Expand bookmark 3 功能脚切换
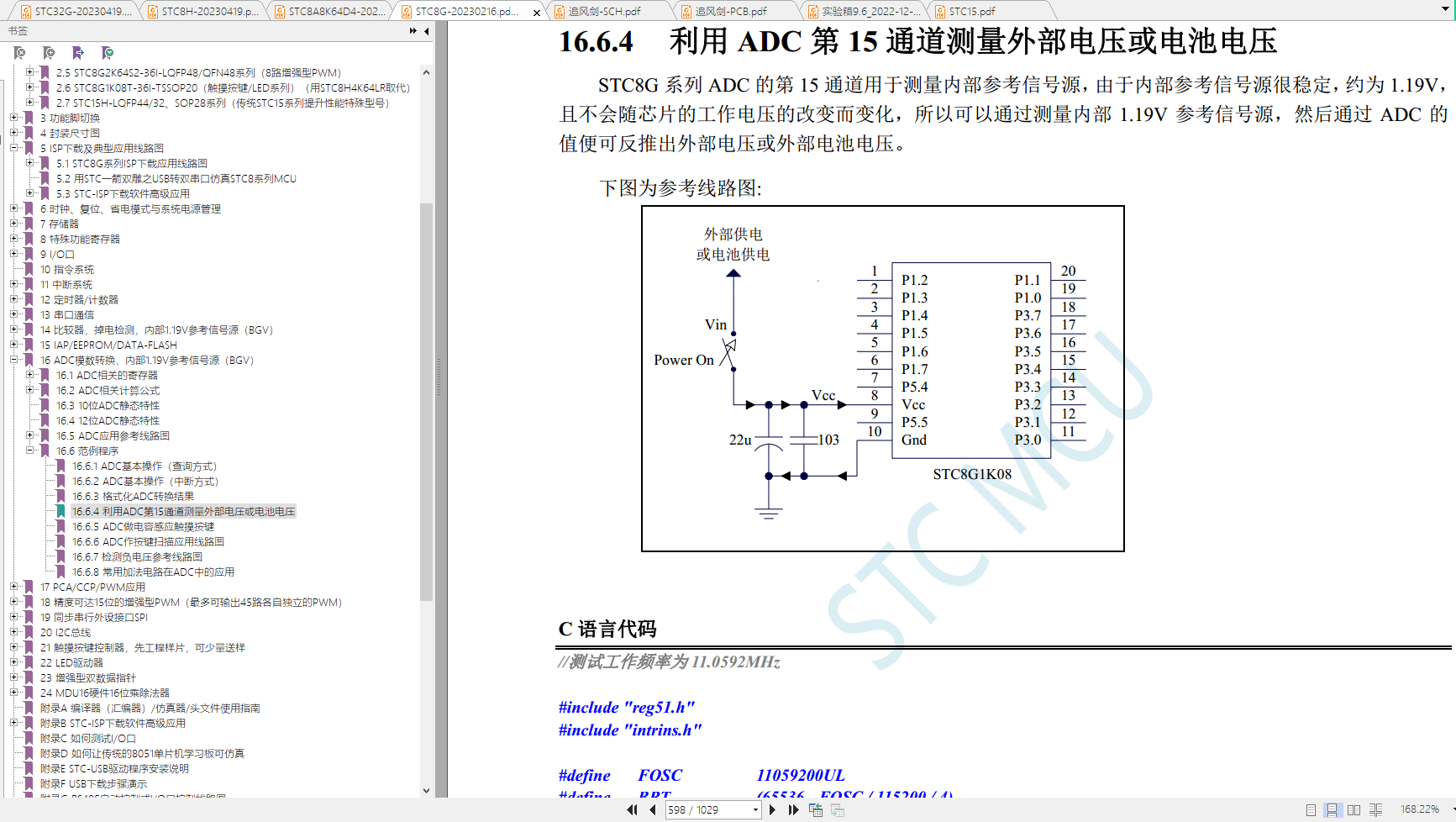 [13, 118]
